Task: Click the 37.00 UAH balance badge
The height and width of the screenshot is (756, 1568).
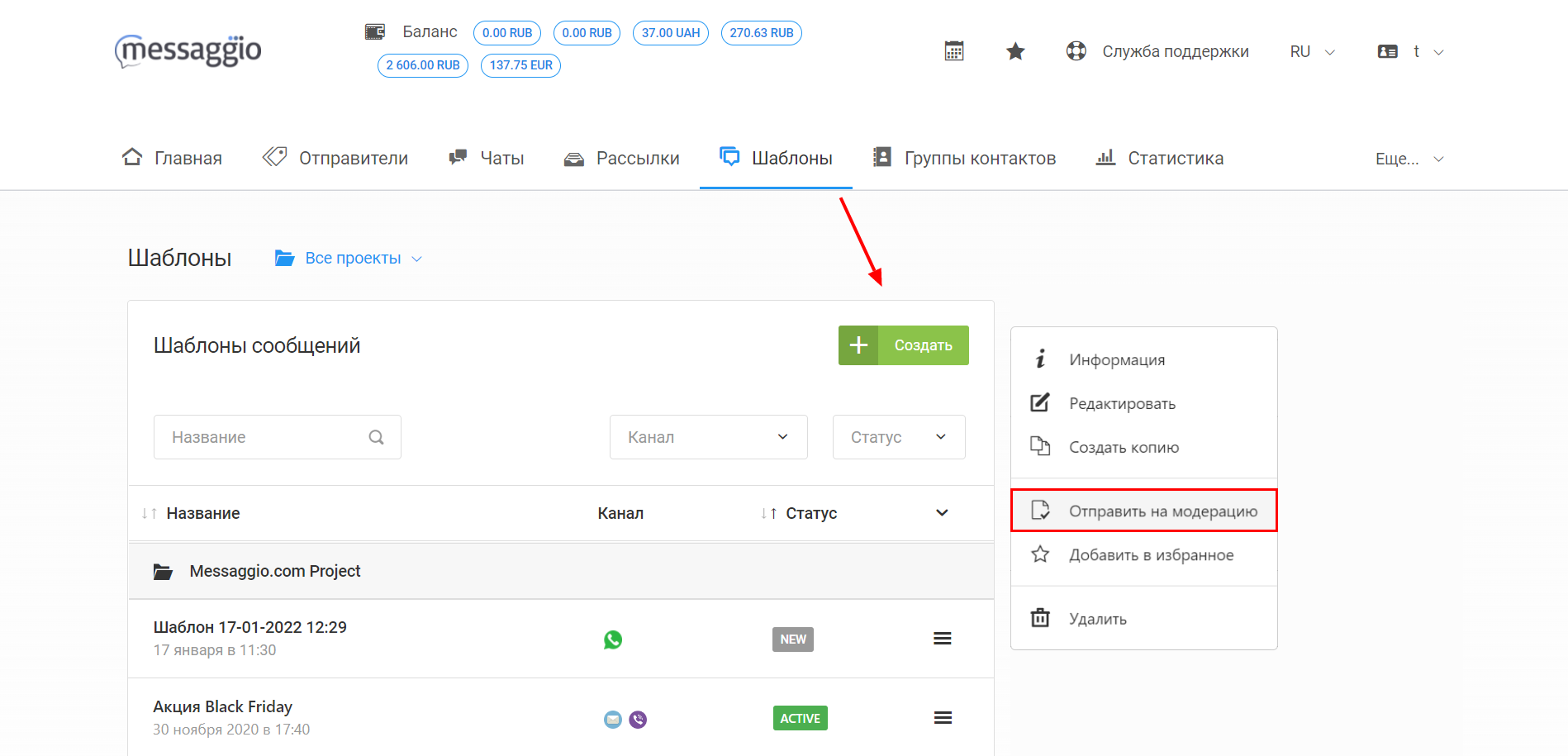Action: [x=671, y=33]
